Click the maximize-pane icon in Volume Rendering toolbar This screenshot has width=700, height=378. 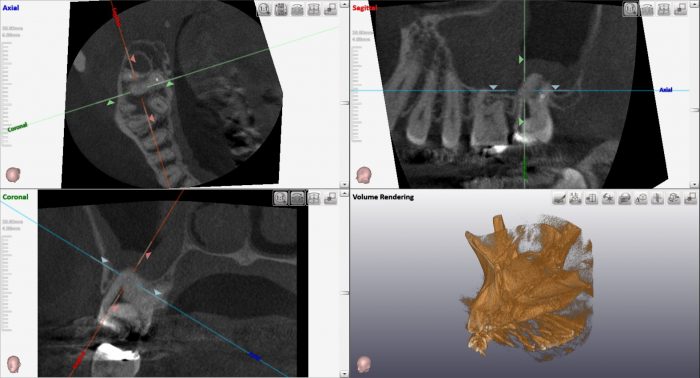click(690, 198)
